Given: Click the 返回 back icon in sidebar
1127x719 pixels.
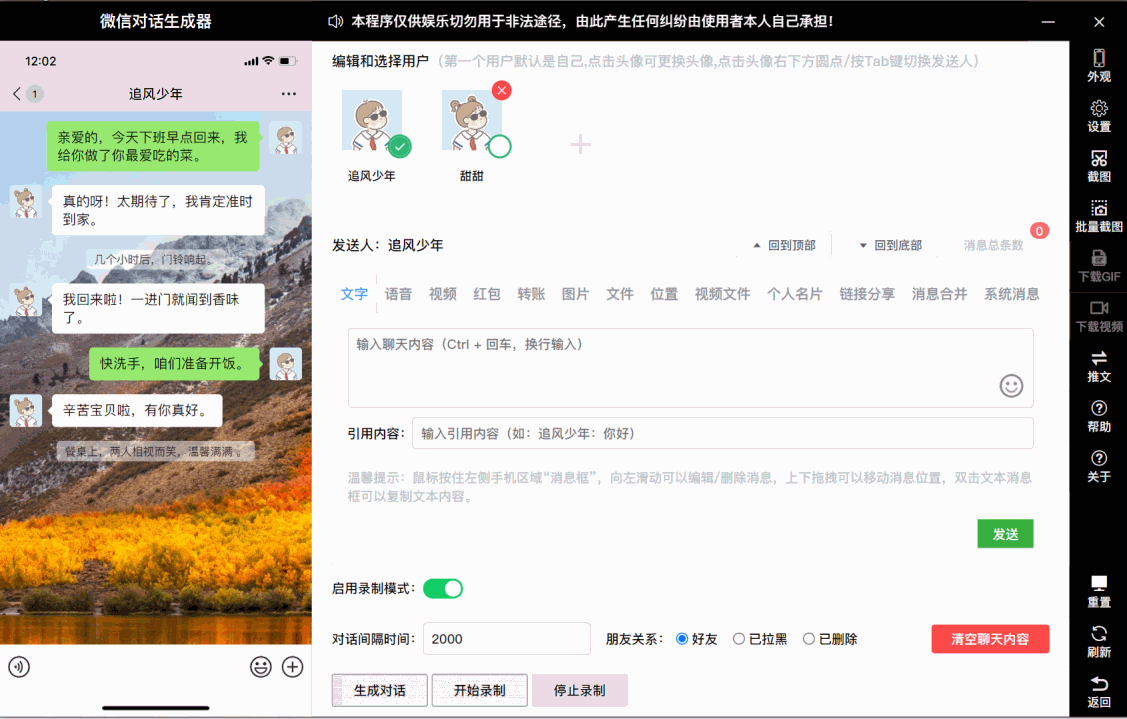Looking at the screenshot, I should pyautogui.click(x=1098, y=683).
